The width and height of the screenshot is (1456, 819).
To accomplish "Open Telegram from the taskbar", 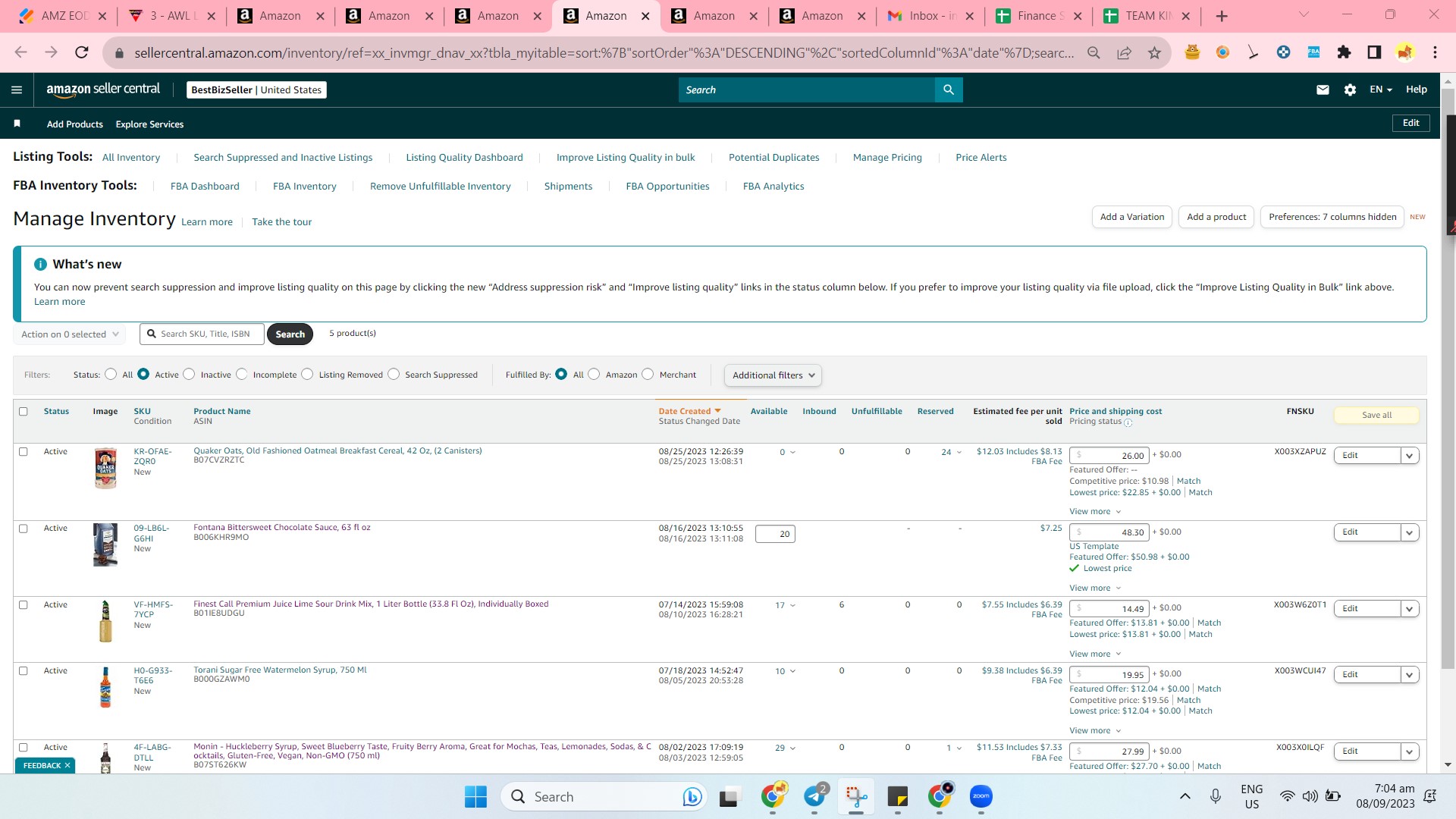I will click(x=815, y=796).
